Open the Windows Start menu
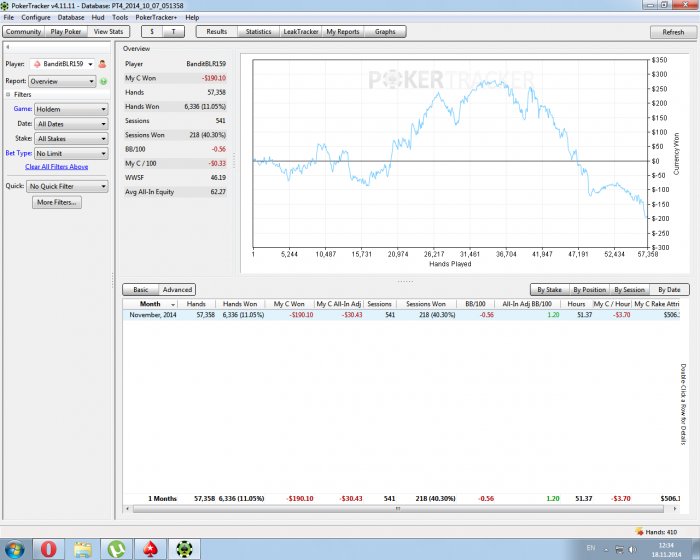Screen dimensions: 700x560 pyautogui.click(x=14, y=548)
